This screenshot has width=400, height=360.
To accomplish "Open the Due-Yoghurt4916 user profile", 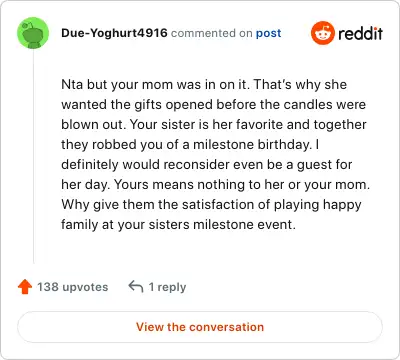I will (114, 33).
